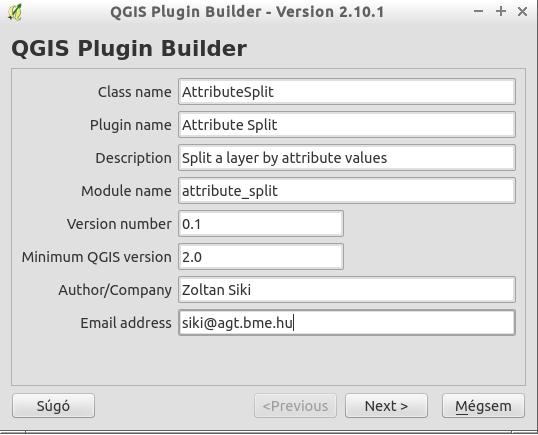Click the disabled Previous button
Image resolution: width=538 pixels, height=435 pixels.
[x=295, y=406]
